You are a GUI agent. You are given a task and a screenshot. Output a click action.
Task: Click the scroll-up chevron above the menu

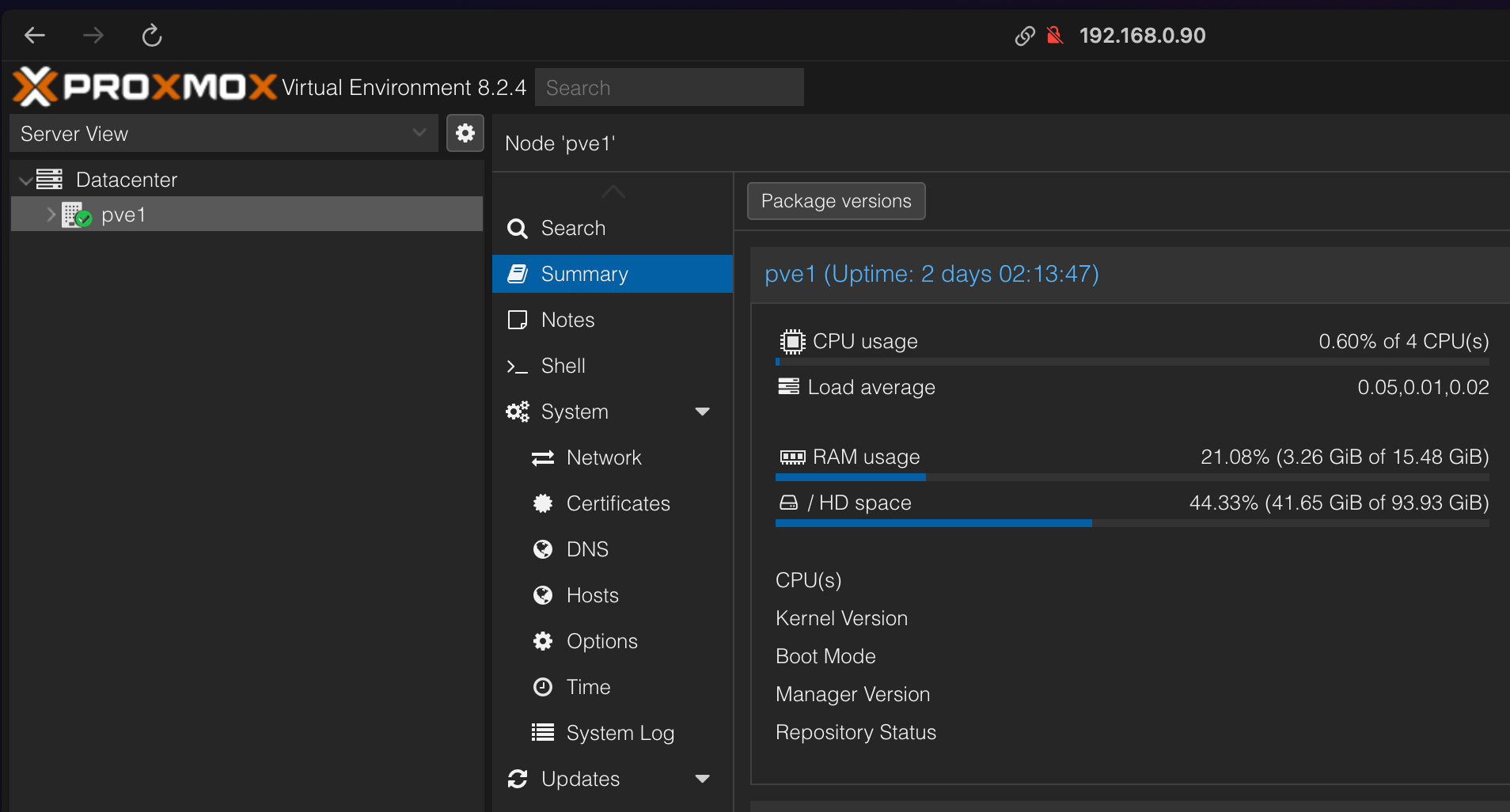[x=613, y=192]
